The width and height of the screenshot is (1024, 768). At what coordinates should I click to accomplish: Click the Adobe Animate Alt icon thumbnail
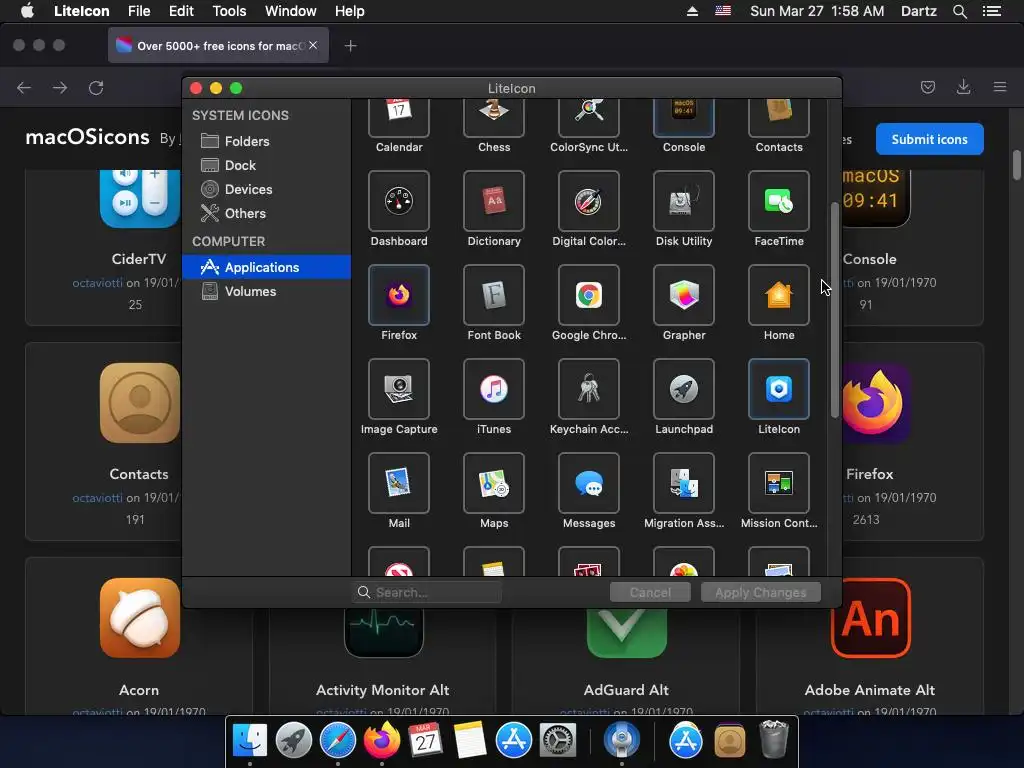(871, 618)
